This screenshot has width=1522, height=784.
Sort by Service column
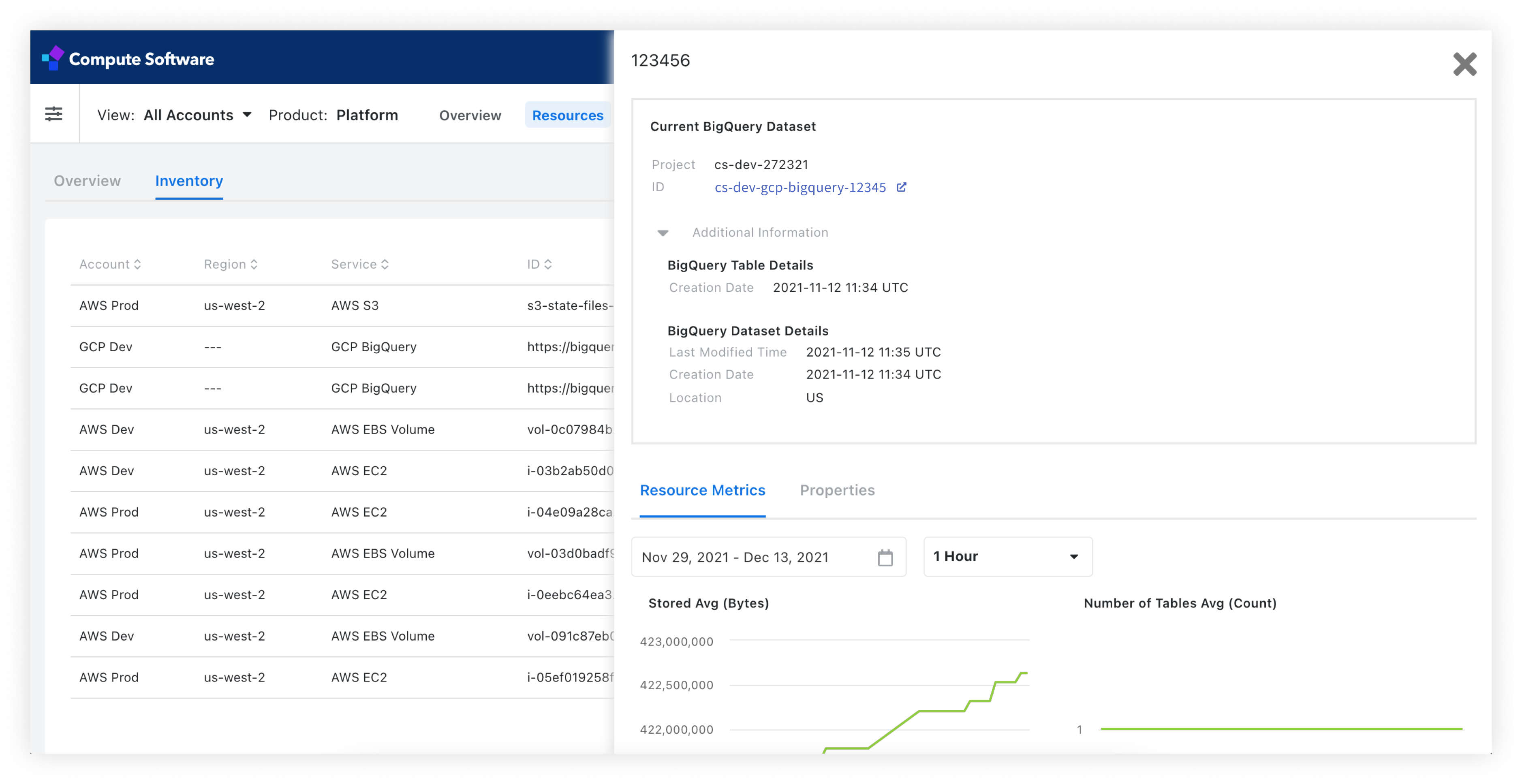coord(360,264)
